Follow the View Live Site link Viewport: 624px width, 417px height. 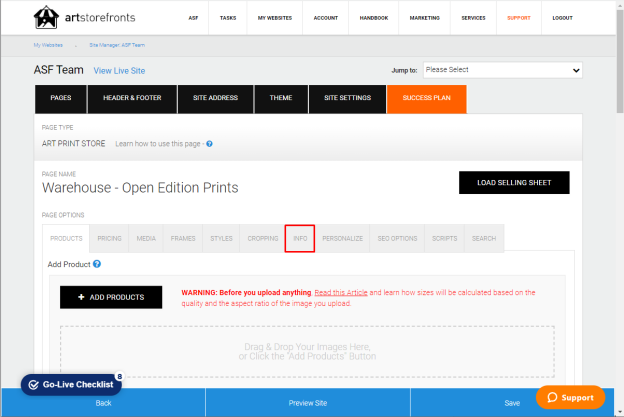pos(119,71)
